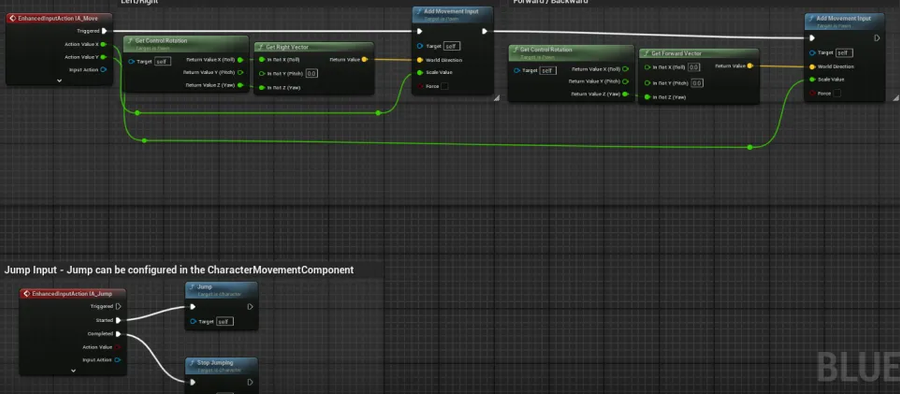Click In Rot Z (Yaw) pin on Get Forward Vector
Screen dimensions: 900x394
pyautogui.click(x=647, y=97)
